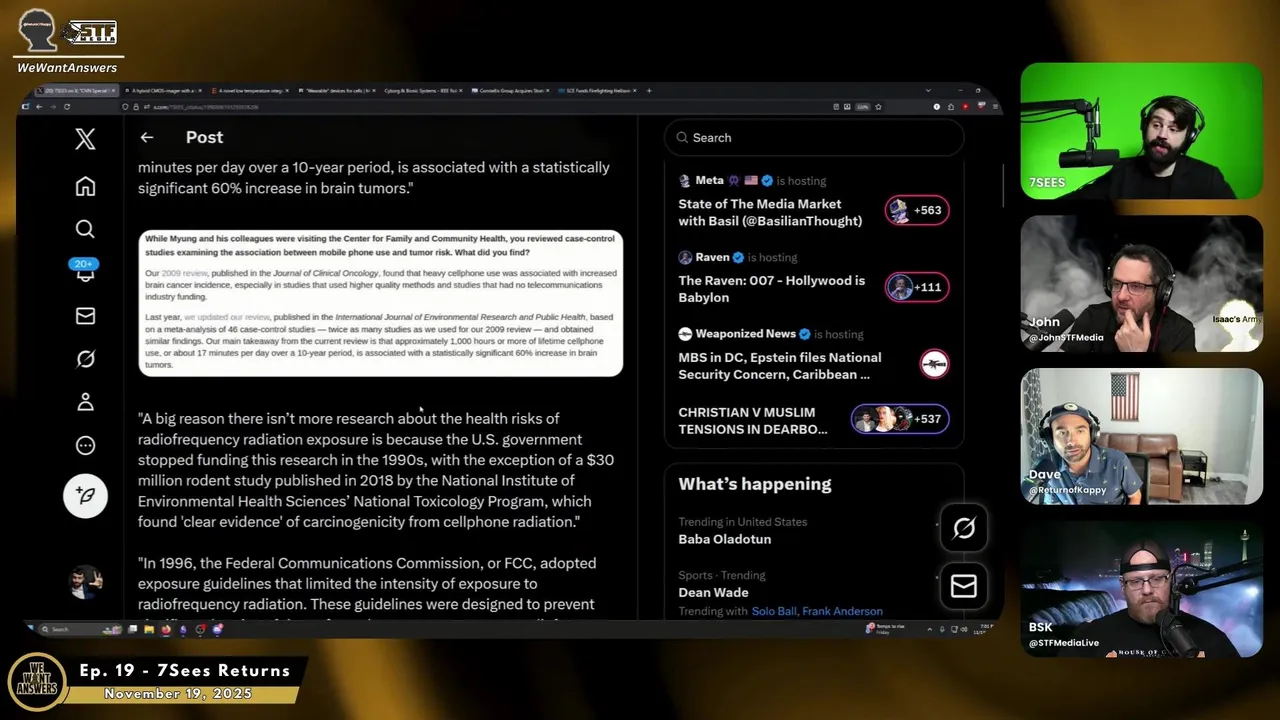Click the page scrollbar on right edge

(1002, 185)
